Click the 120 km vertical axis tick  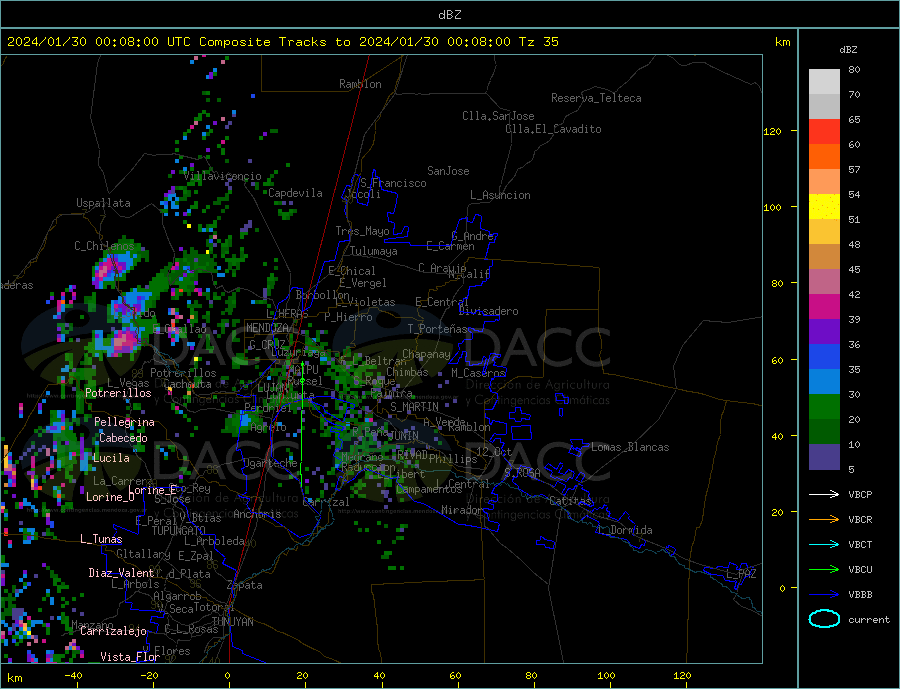coord(773,131)
